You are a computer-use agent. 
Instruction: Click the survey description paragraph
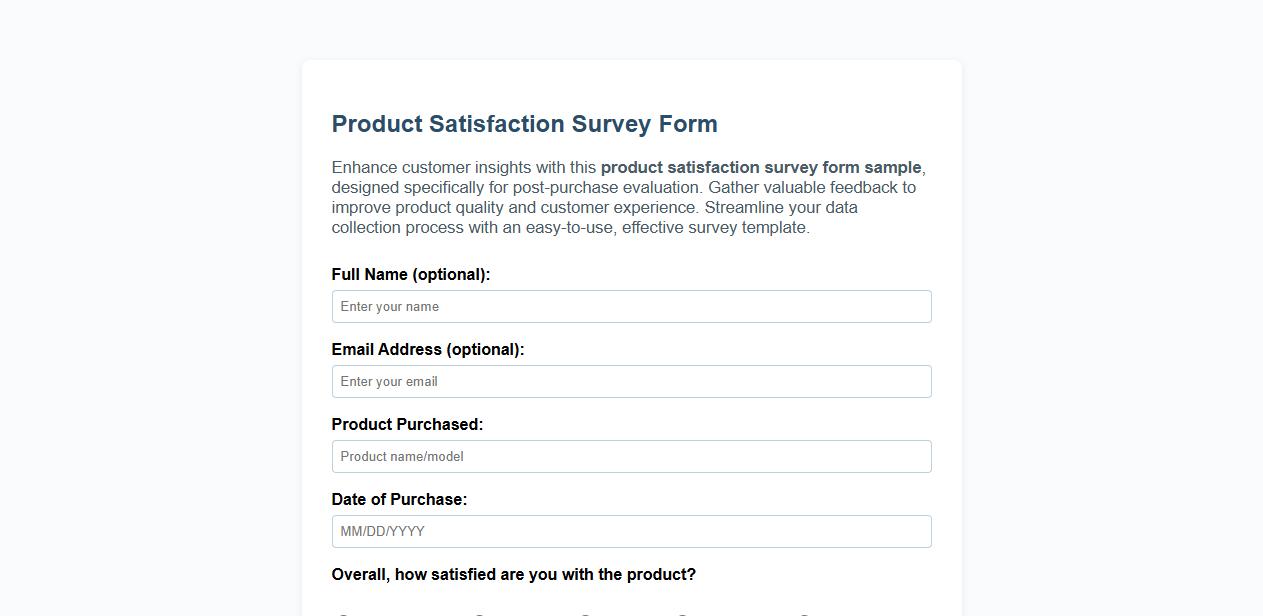point(626,197)
